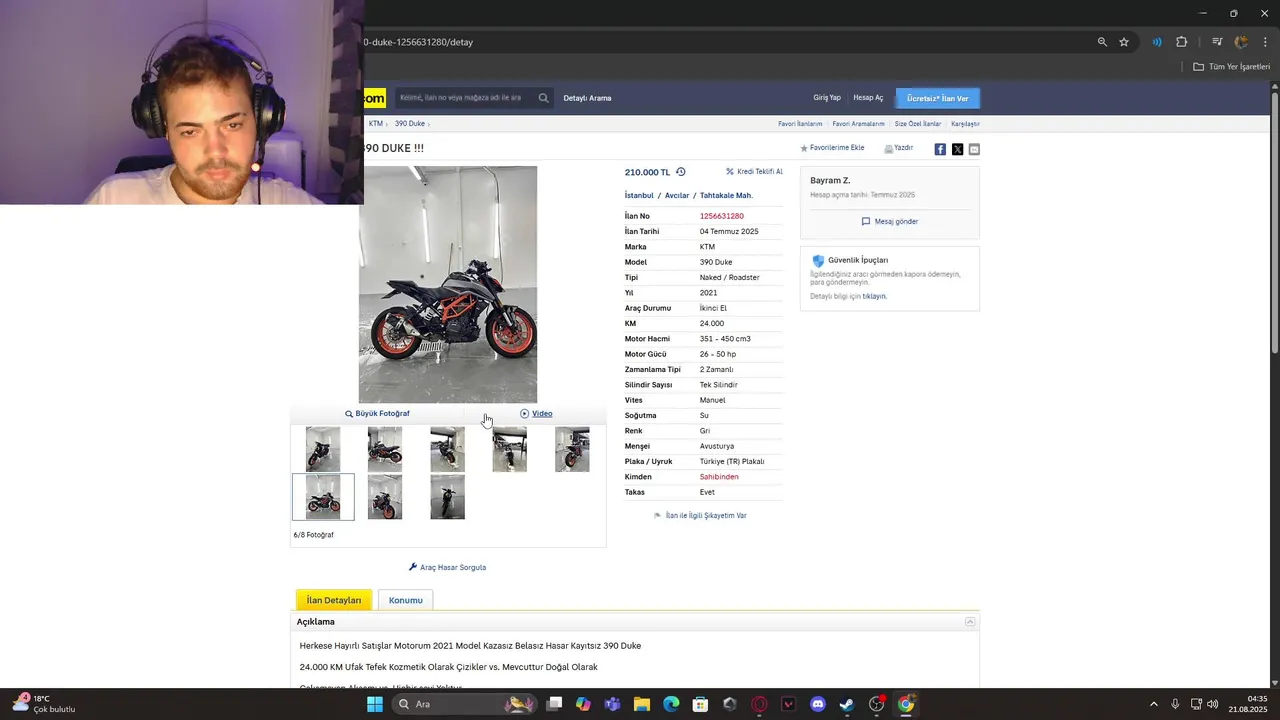Open the Büyük Fotoğraf large photo view
The image size is (1280, 720).
tap(378, 413)
